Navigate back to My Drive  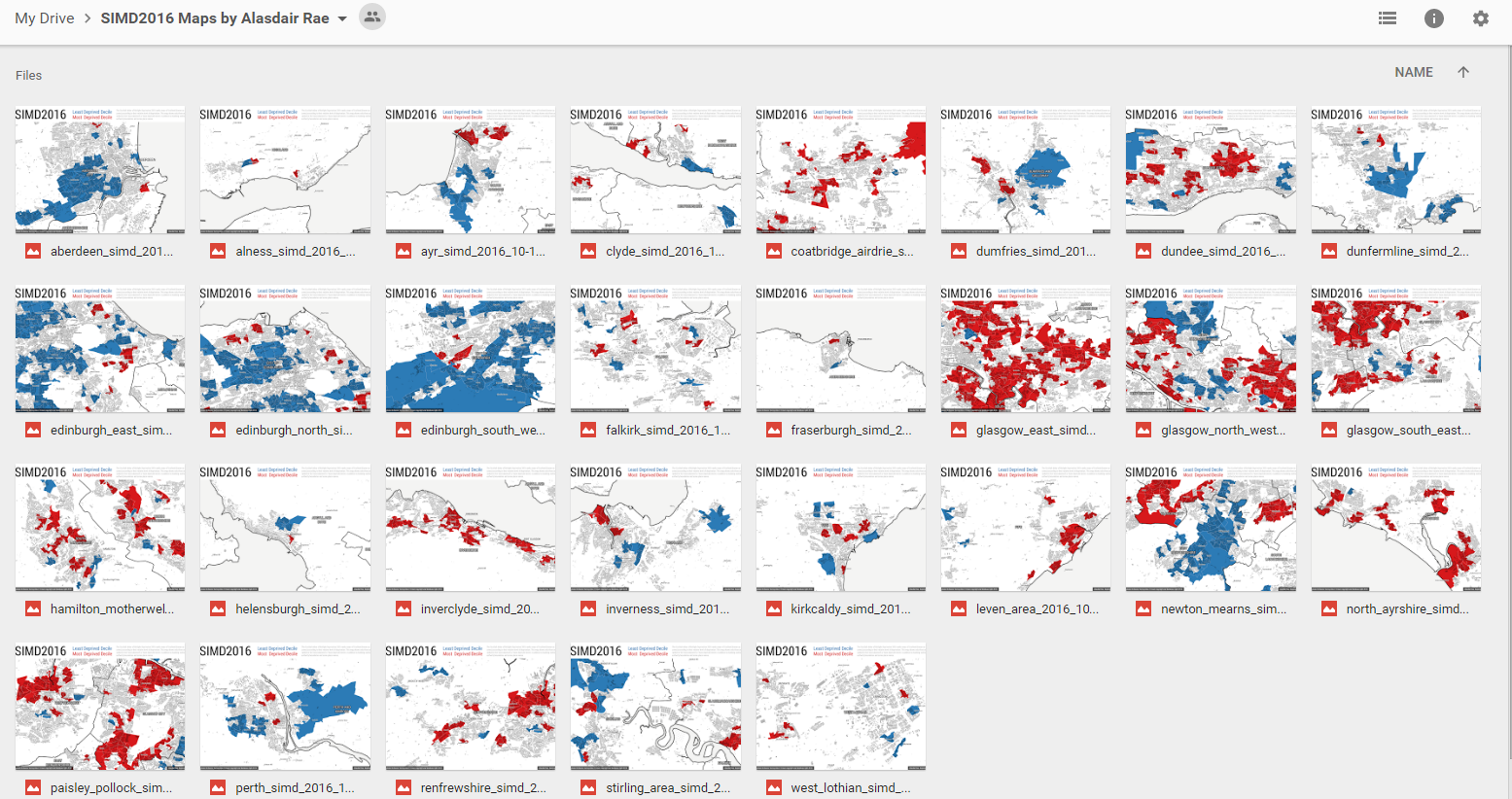pos(44,17)
